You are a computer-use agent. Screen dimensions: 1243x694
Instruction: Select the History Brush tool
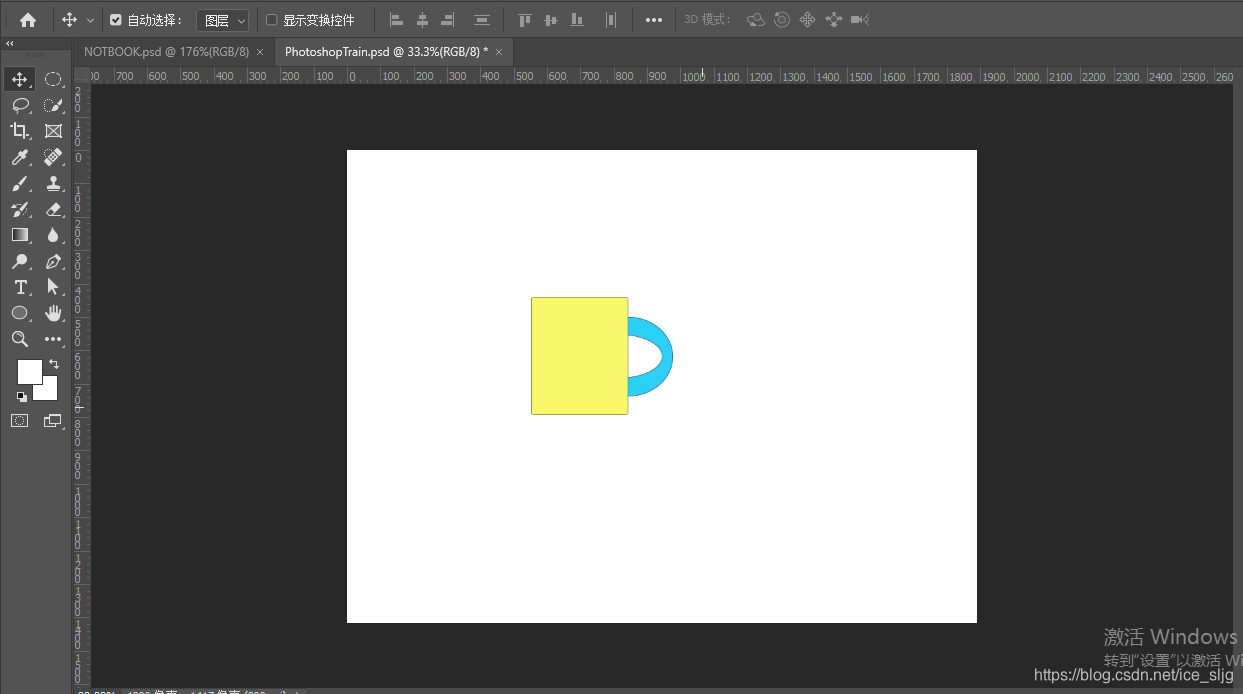tap(20, 210)
